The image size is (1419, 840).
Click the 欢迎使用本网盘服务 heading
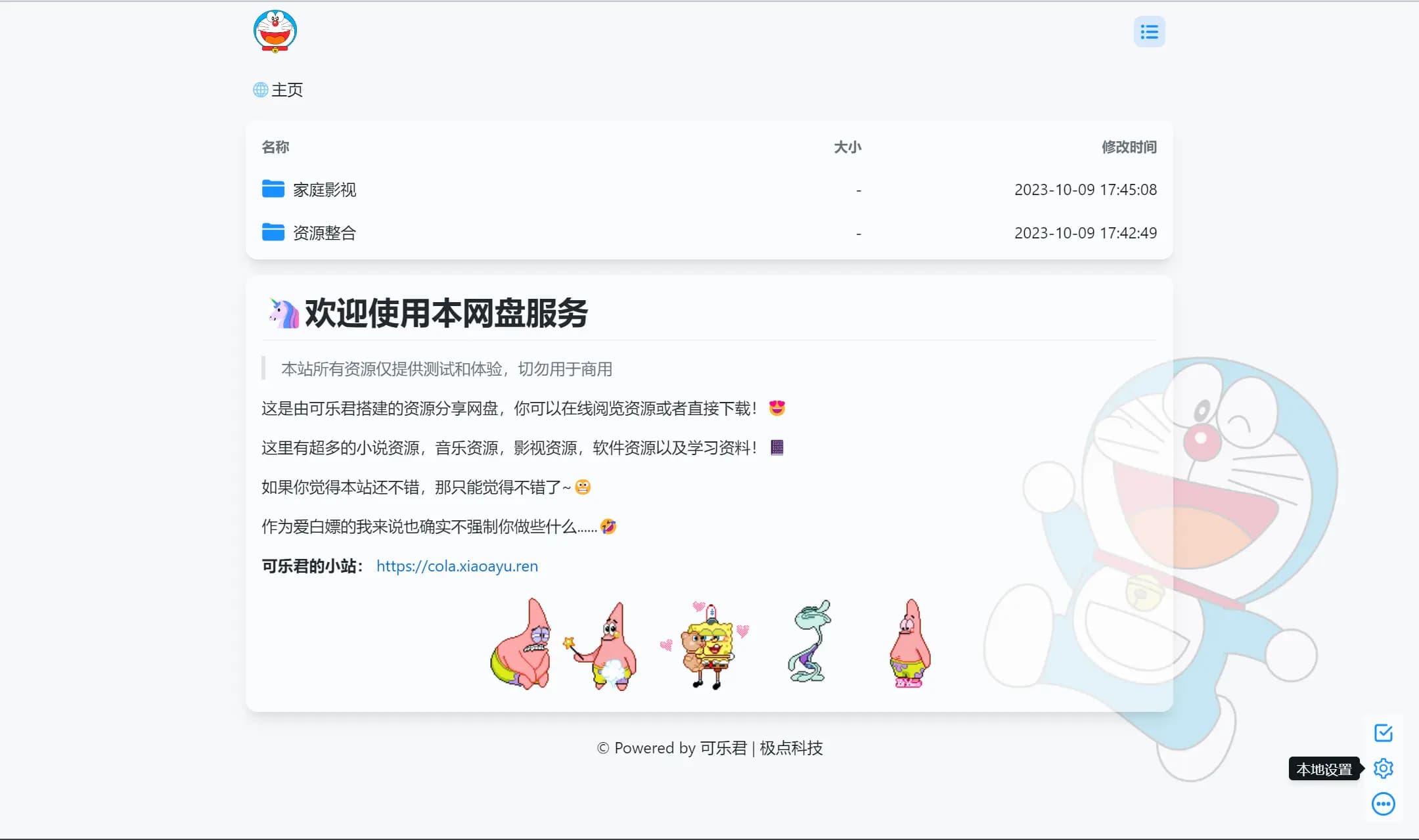pos(446,313)
